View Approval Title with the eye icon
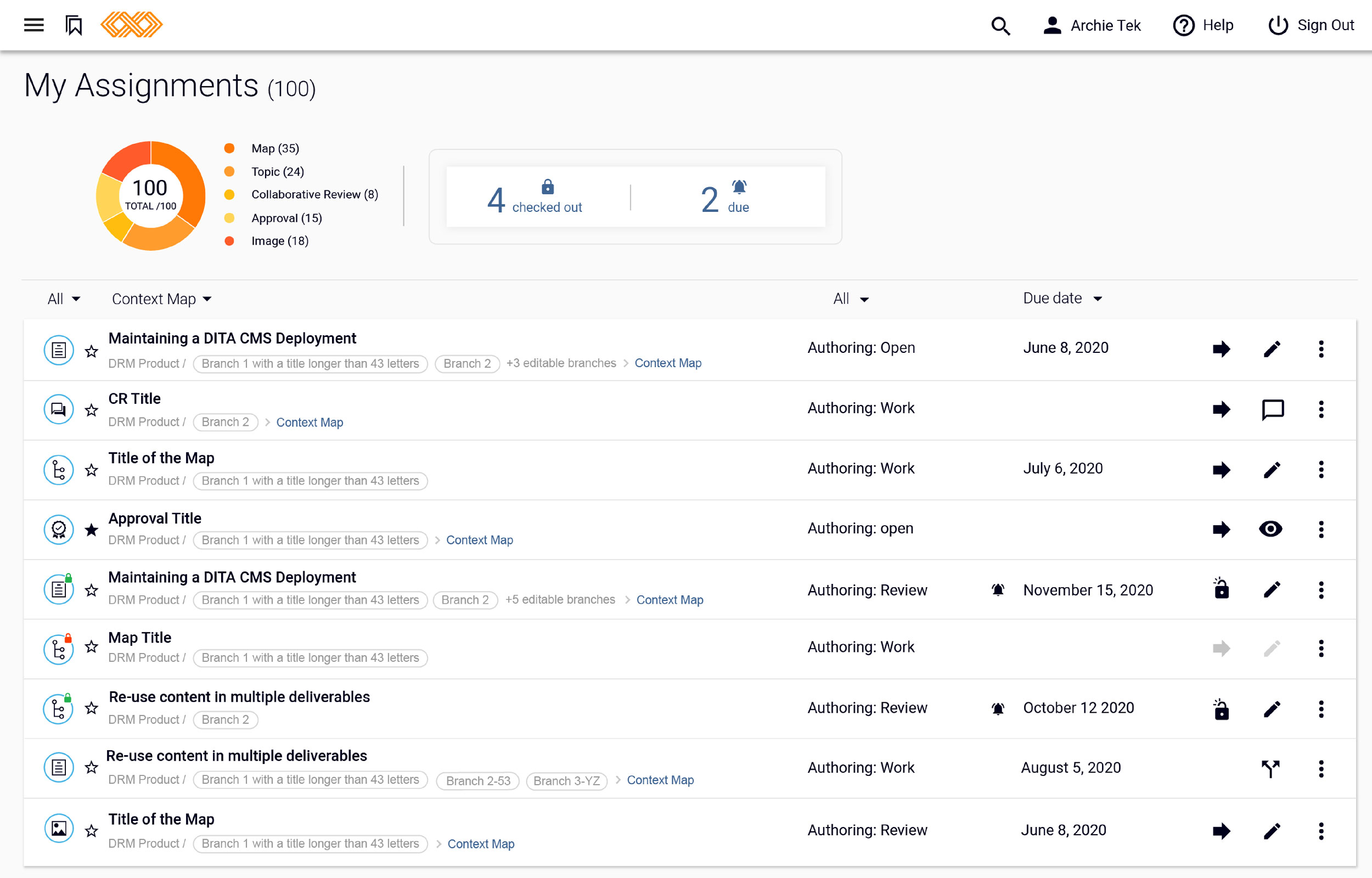 click(1270, 529)
